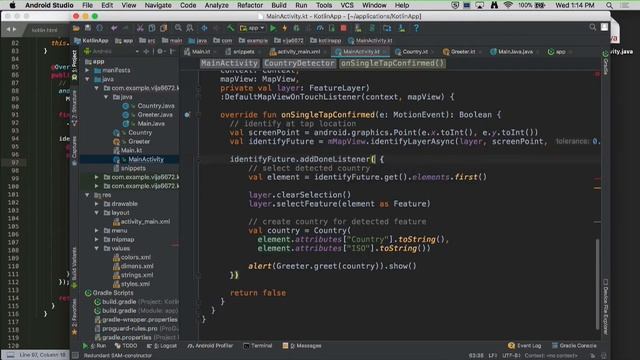Open the Refactor menu
Screen dimensions: 640x360
coord(250,5)
